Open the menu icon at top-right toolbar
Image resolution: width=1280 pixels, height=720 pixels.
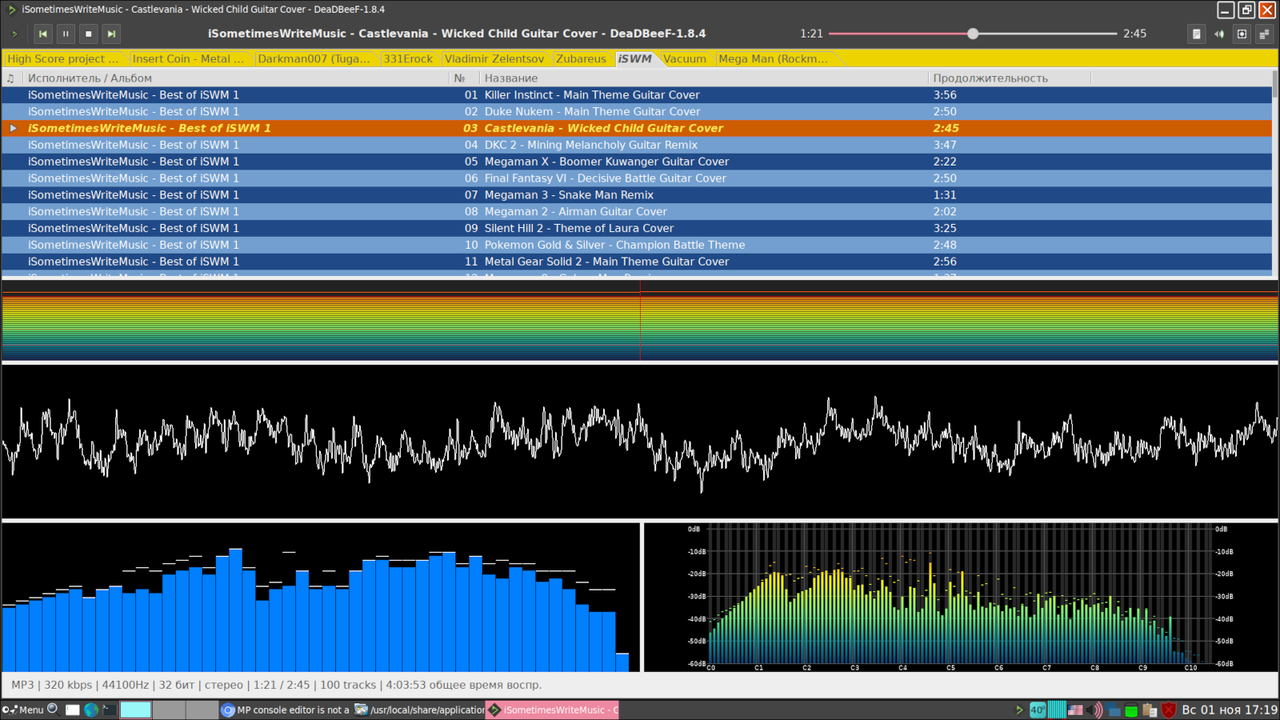tap(1265, 33)
